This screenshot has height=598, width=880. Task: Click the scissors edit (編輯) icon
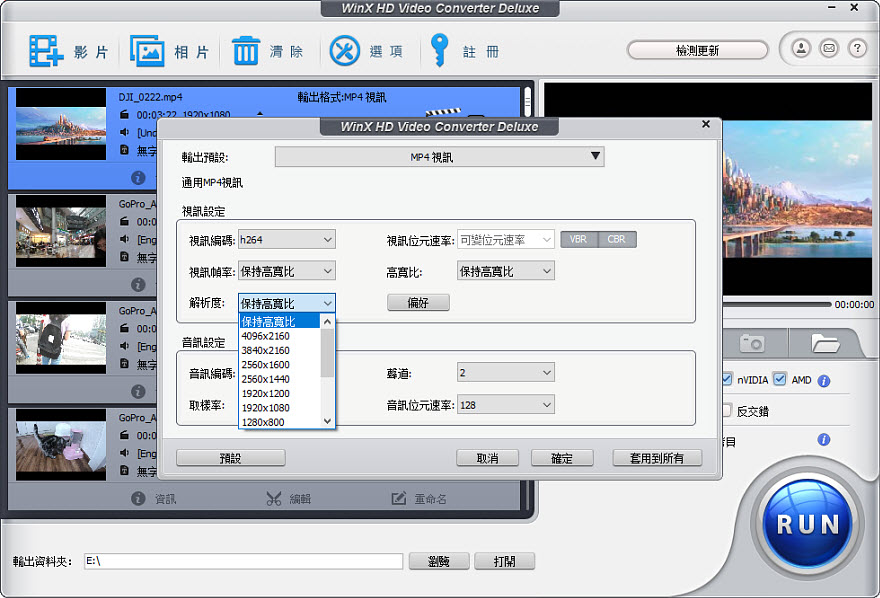click(274, 498)
